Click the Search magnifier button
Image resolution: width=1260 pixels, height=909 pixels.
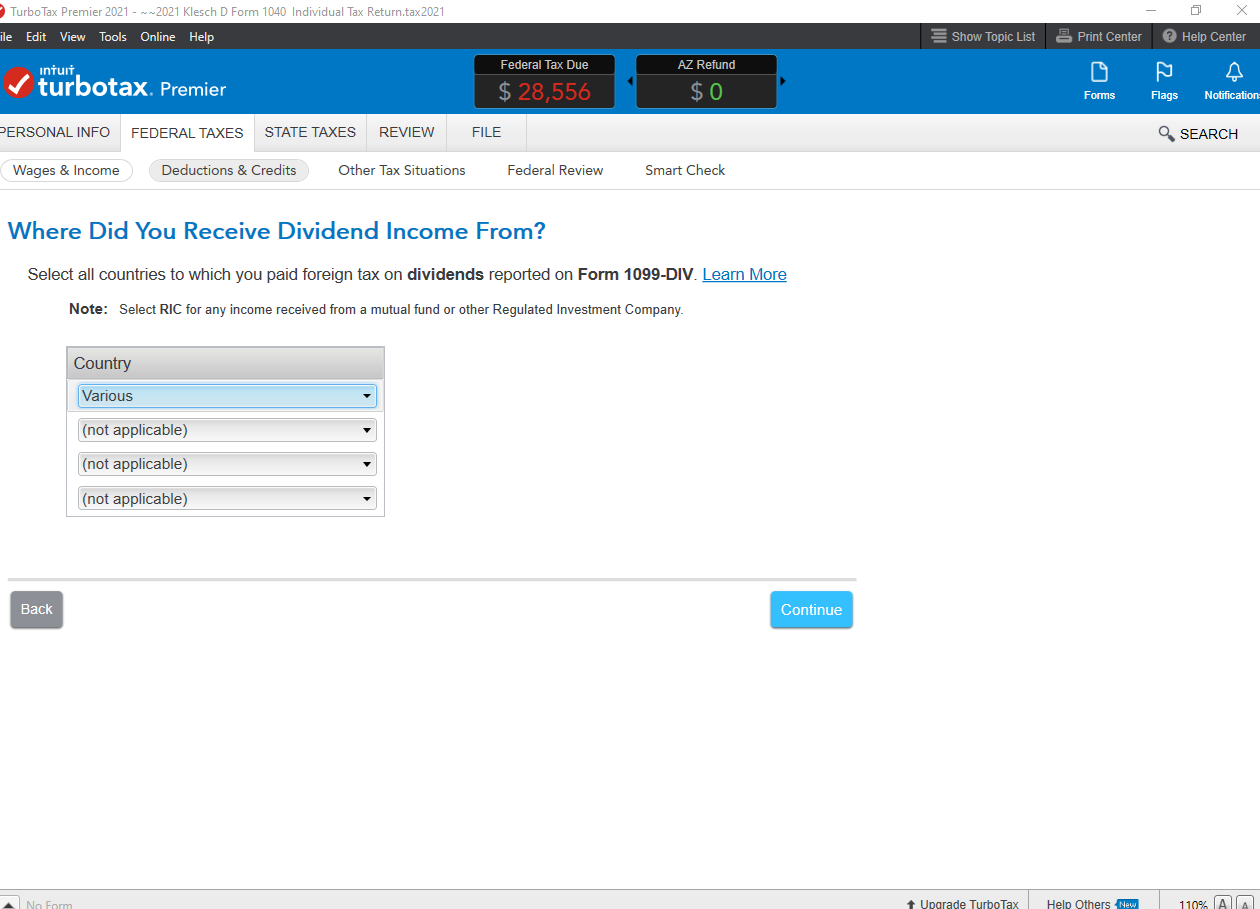click(x=1198, y=133)
